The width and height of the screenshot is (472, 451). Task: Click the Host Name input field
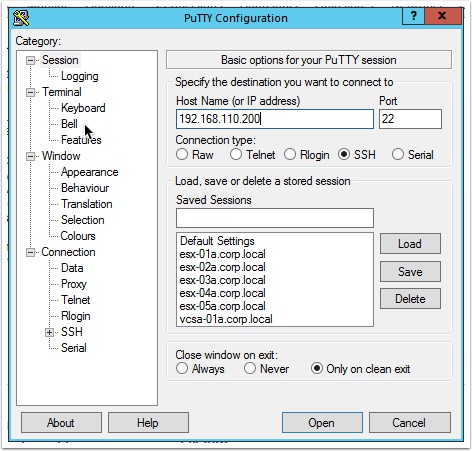(275, 119)
